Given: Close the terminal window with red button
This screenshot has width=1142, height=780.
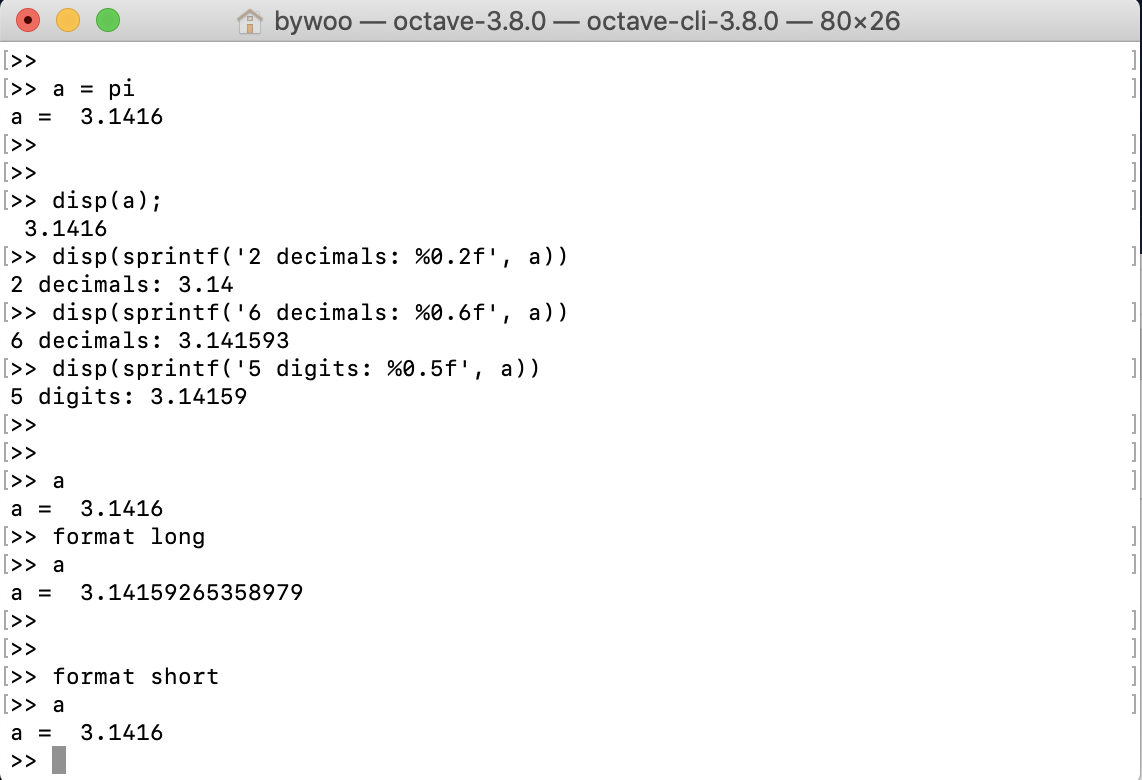Looking at the screenshot, I should point(28,20).
